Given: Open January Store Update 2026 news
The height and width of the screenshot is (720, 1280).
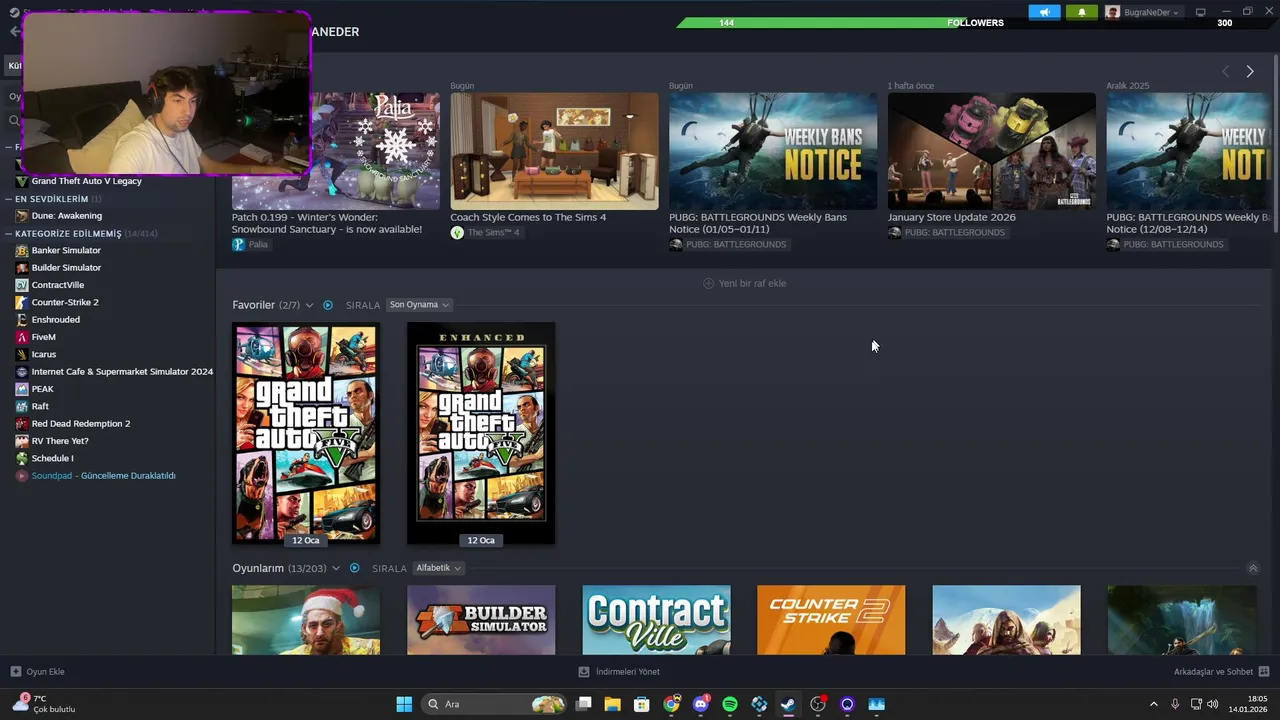Looking at the screenshot, I should (991, 151).
